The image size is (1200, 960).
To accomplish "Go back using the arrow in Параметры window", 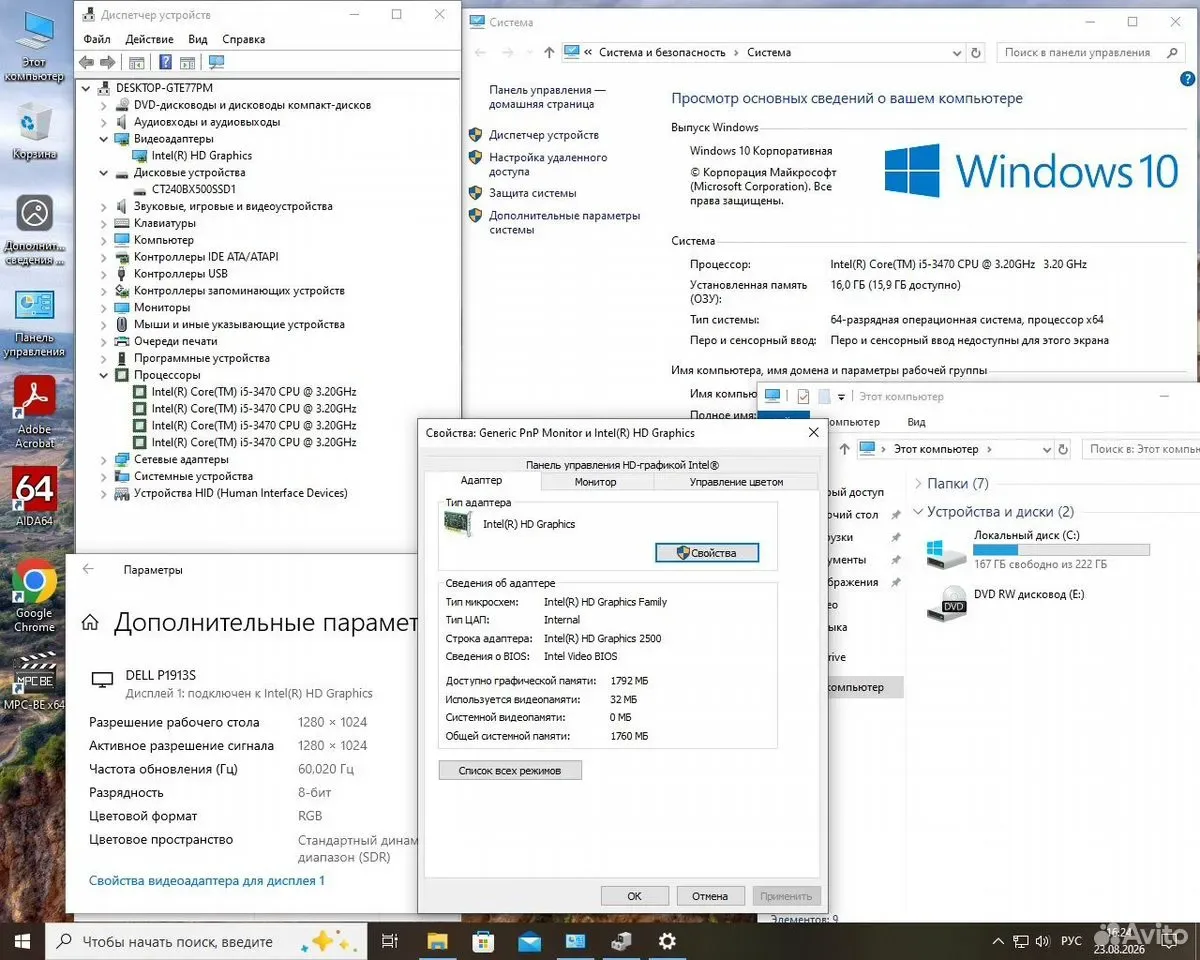I will [x=88, y=569].
